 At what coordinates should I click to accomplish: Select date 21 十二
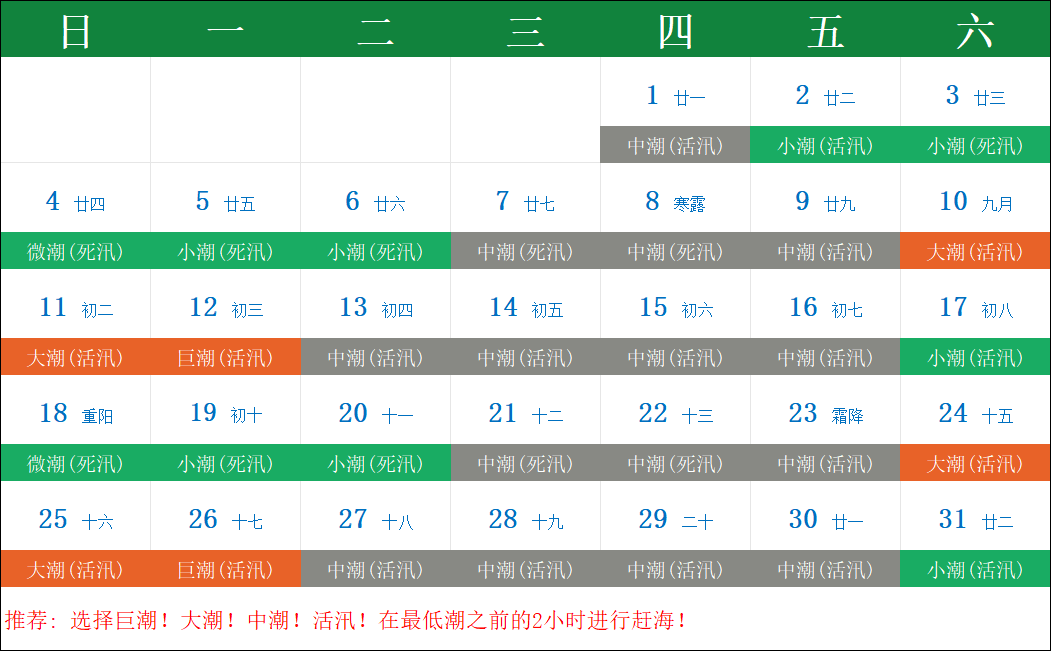pyautogui.click(x=525, y=414)
